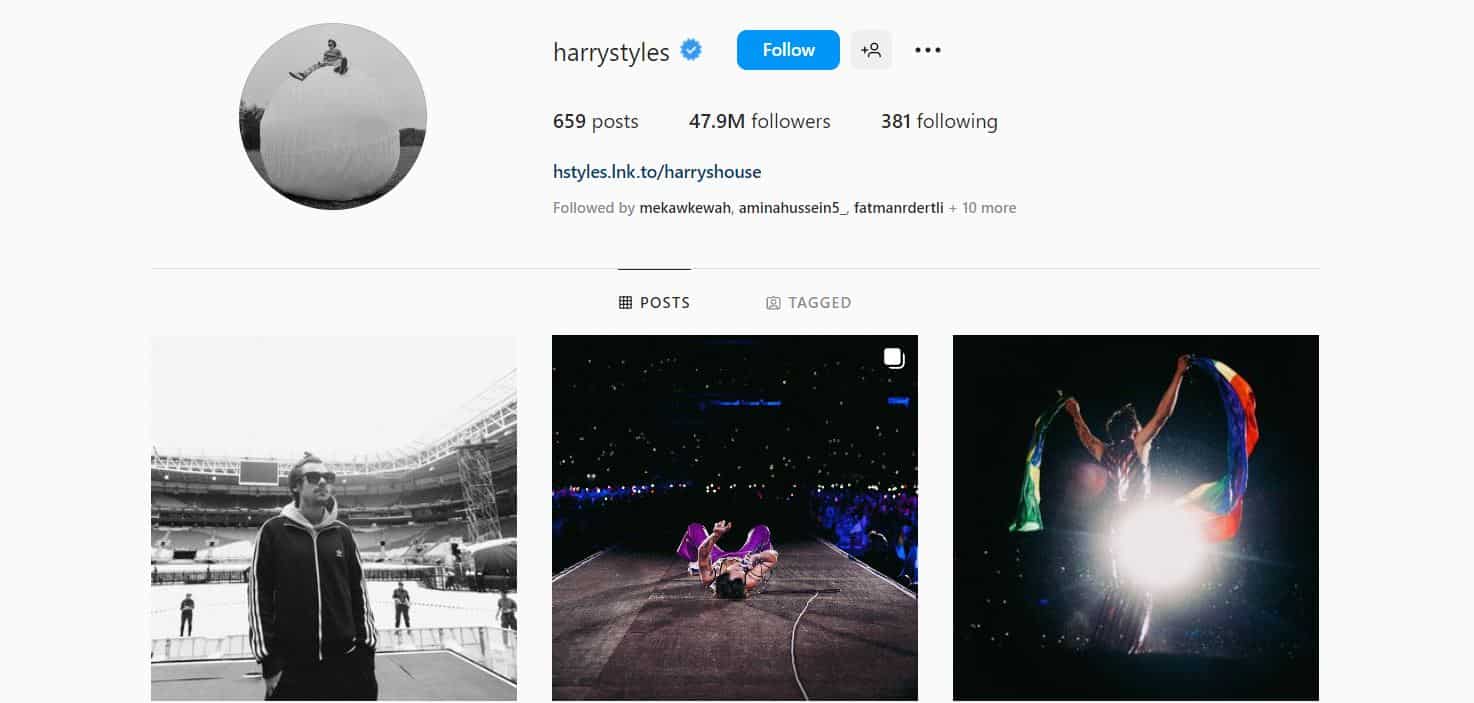1474x703 pixels.
Task: Open the black-and-white stadium post
Action: click(334, 518)
